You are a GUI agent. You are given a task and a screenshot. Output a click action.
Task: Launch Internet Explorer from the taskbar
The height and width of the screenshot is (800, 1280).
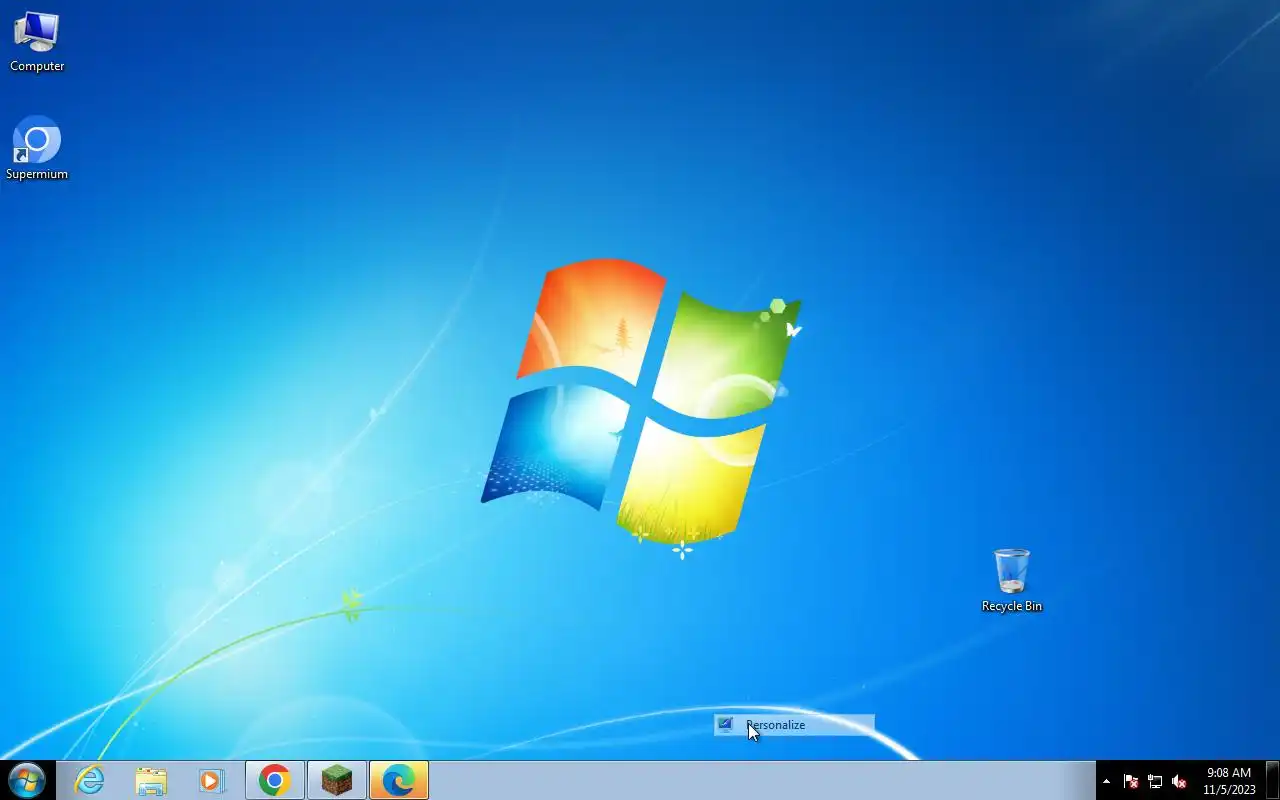point(90,780)
